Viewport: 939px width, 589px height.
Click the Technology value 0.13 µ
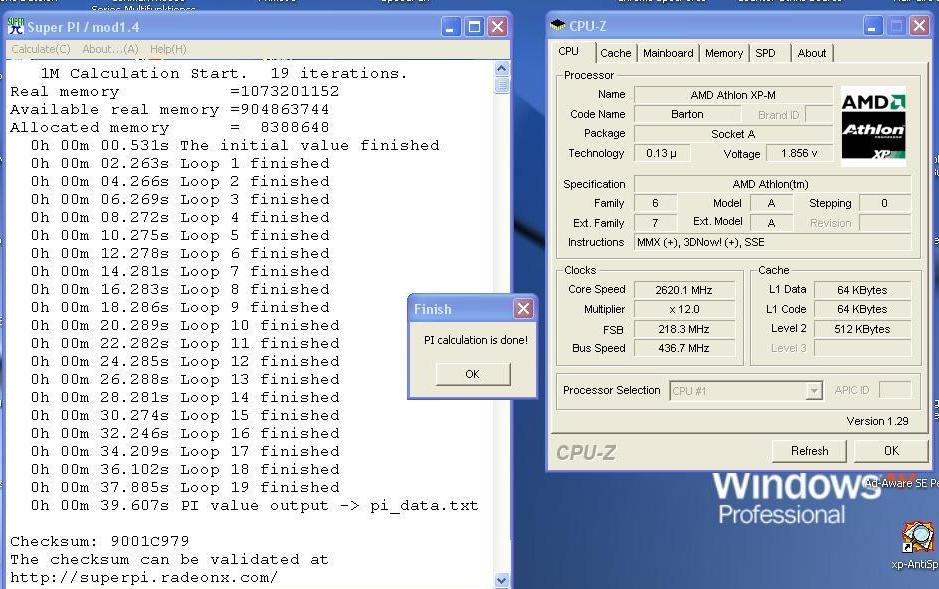(x=662, y=153)
